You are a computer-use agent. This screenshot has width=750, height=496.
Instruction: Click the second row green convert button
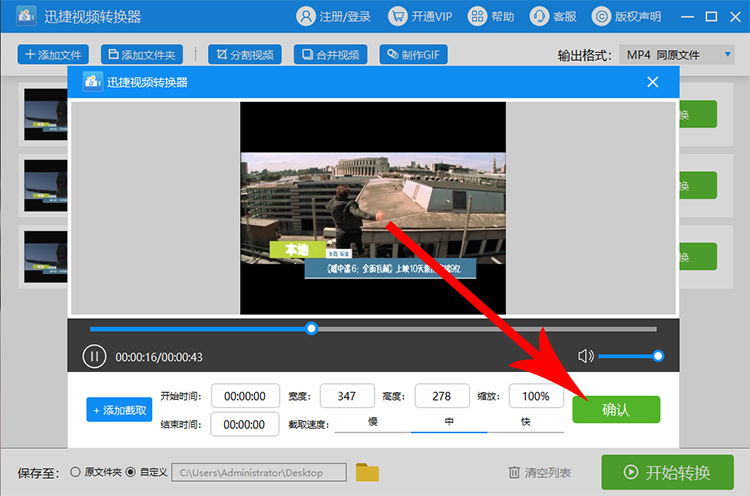[x=698, y=186]
